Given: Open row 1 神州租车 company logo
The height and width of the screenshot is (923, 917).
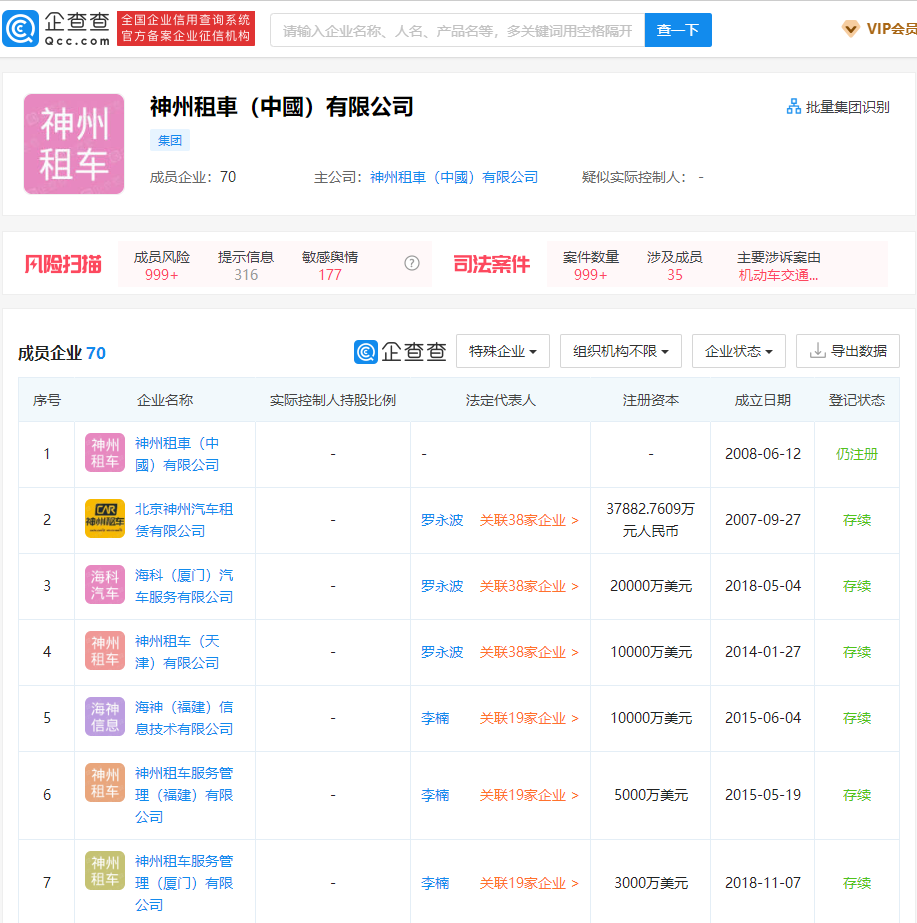Looking at the screenshot, I should click(105, 453).
